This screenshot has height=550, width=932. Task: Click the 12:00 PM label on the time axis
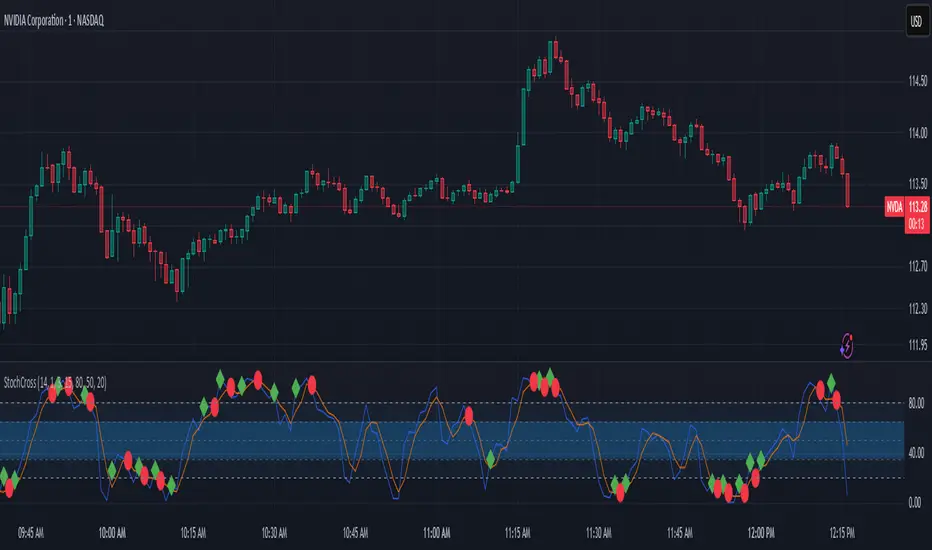click(x=761, y=533)
